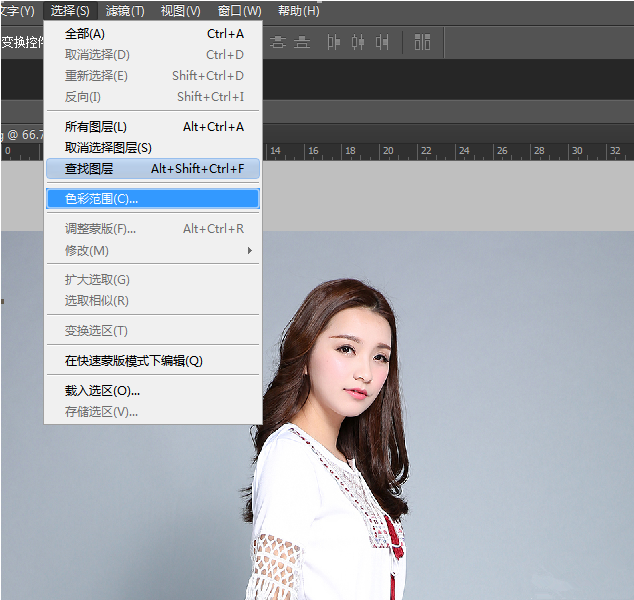Select 全部(A) in the 选择 menu
The height and width of the screenshot is (600, 634).
tap(85, 34)
